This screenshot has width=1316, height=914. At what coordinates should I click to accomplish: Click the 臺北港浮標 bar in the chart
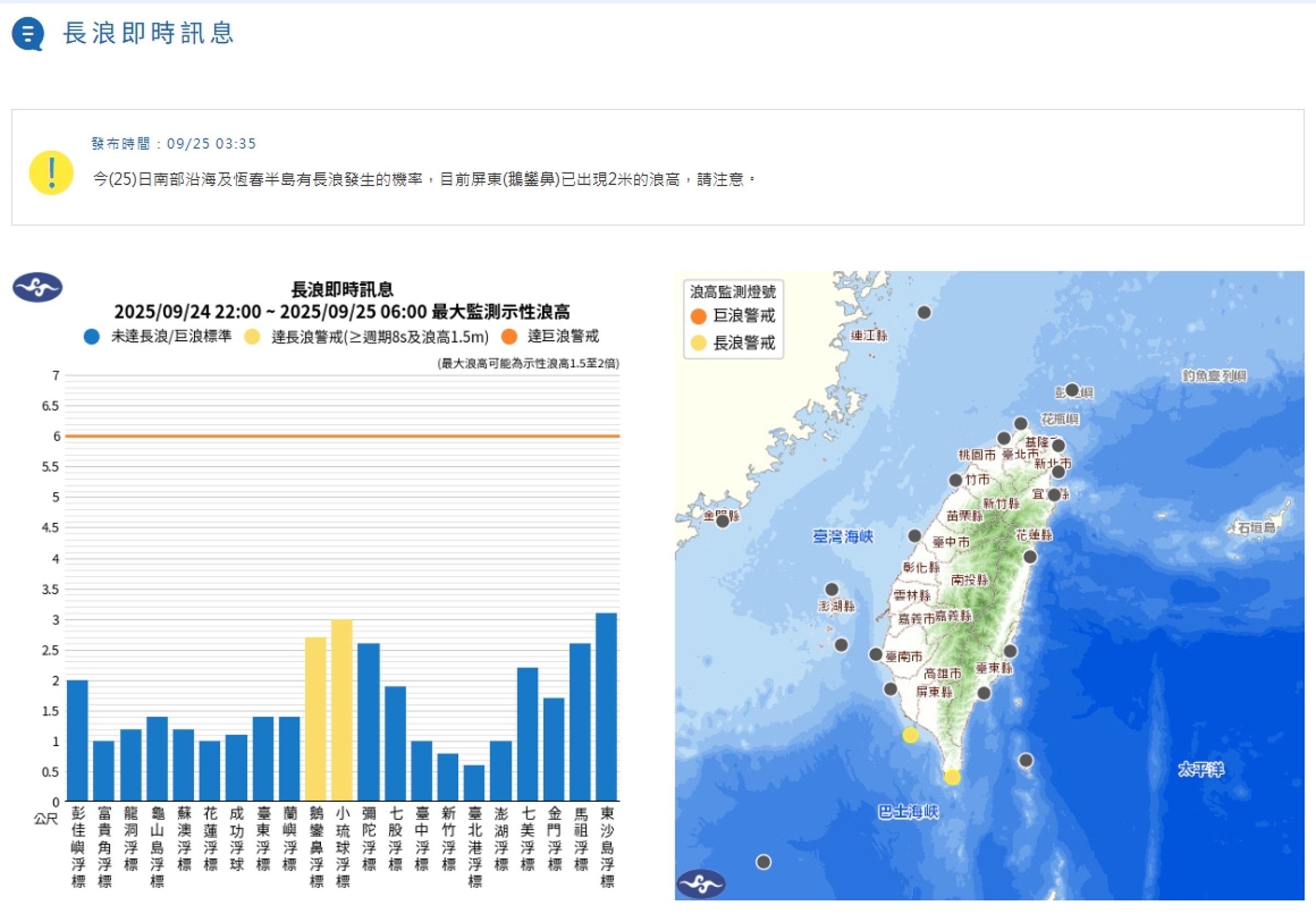(x=474, y=784)
